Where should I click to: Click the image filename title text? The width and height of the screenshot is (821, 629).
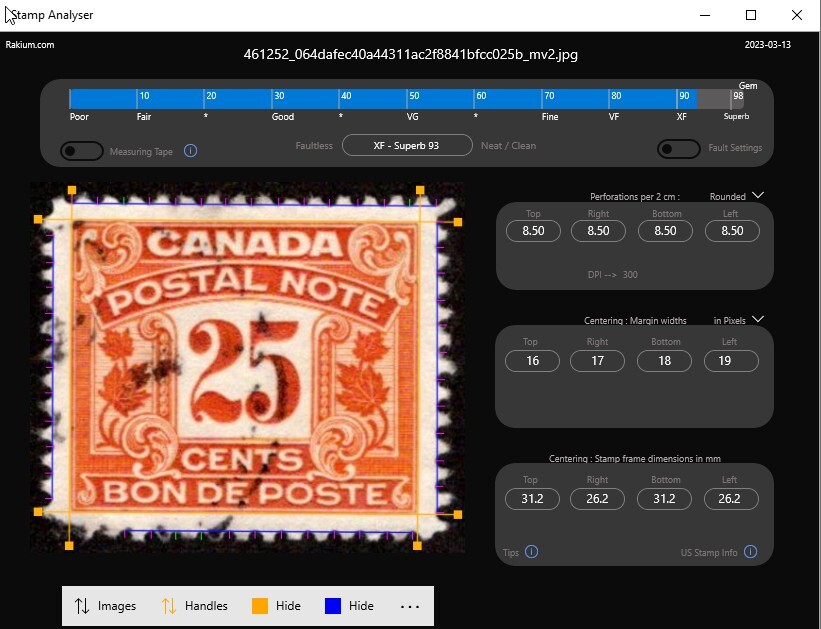410,54
